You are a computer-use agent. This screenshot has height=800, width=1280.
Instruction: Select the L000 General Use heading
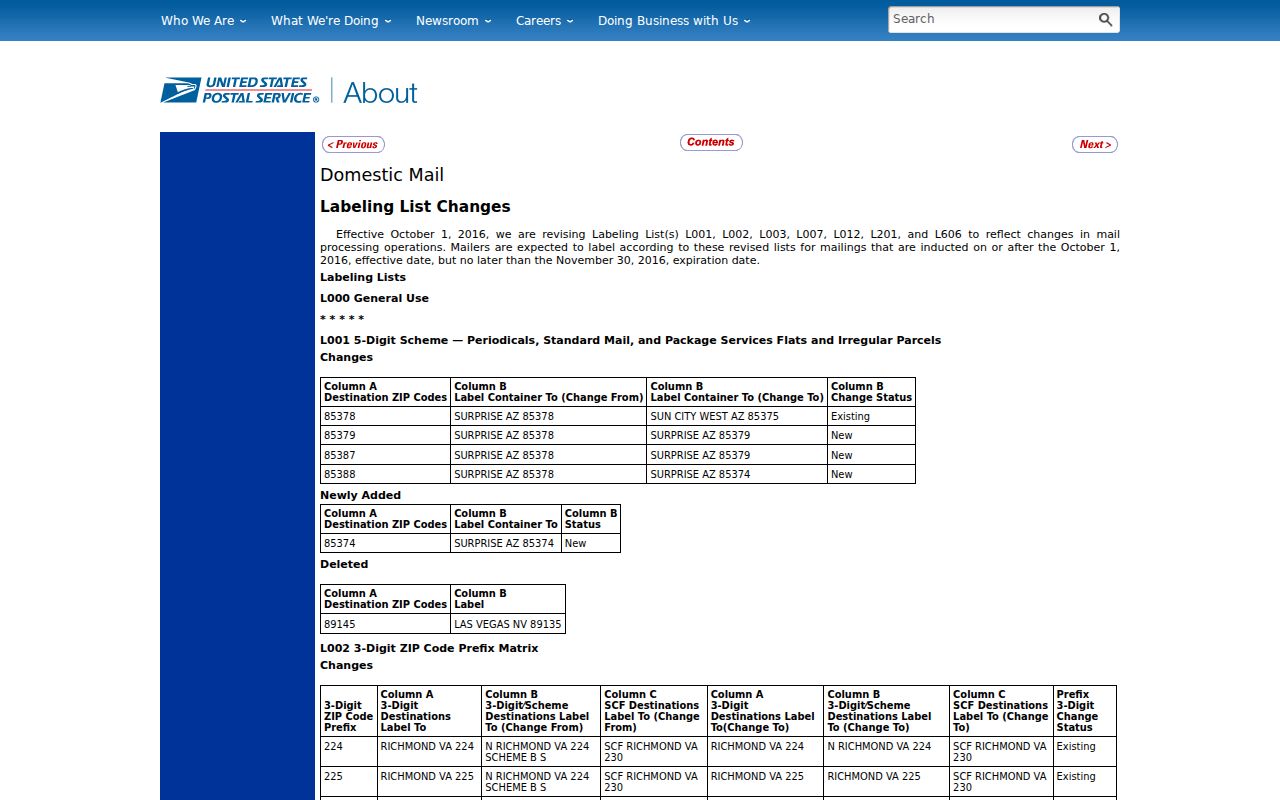[374, 298]
